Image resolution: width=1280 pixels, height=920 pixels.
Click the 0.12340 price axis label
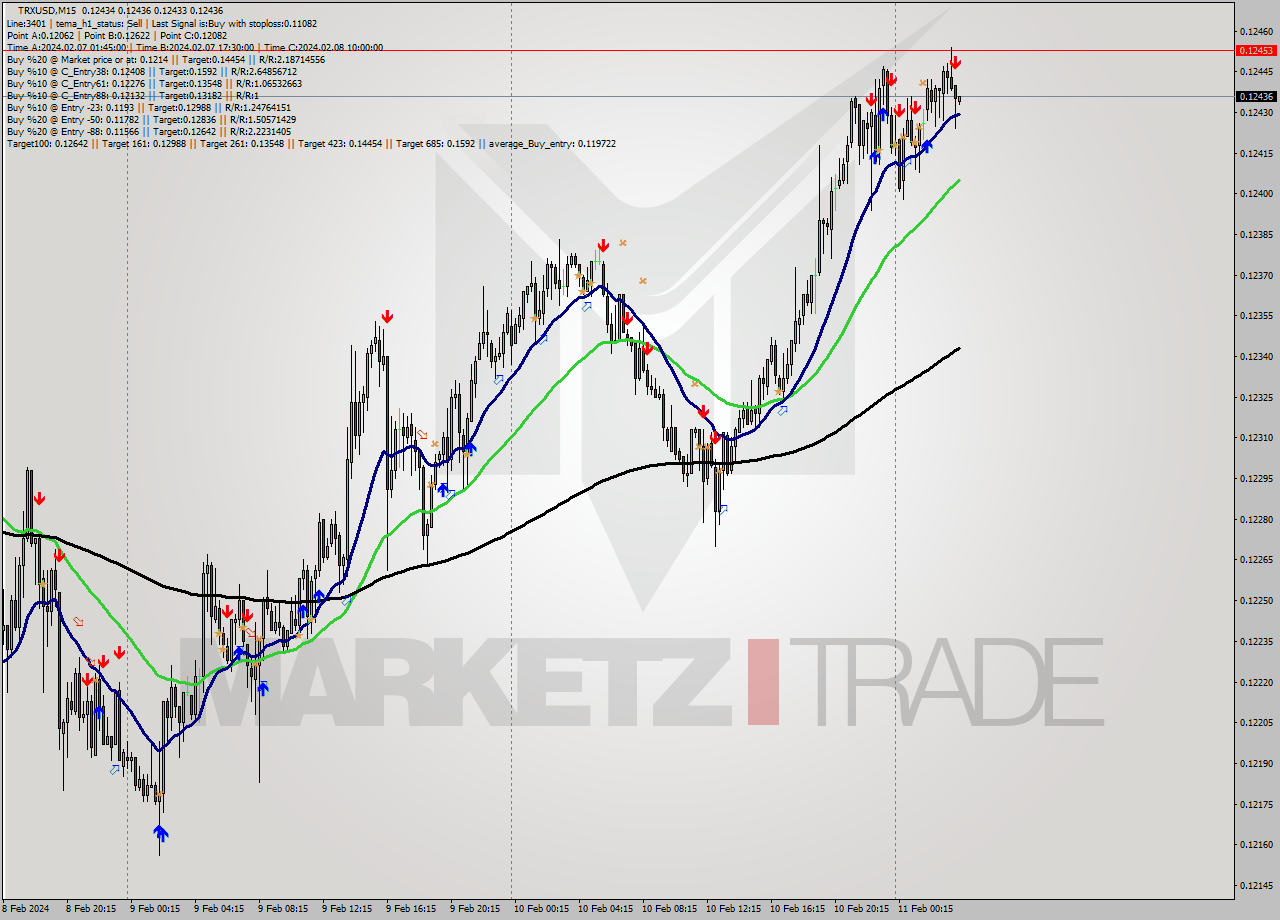pos(1255,357)
